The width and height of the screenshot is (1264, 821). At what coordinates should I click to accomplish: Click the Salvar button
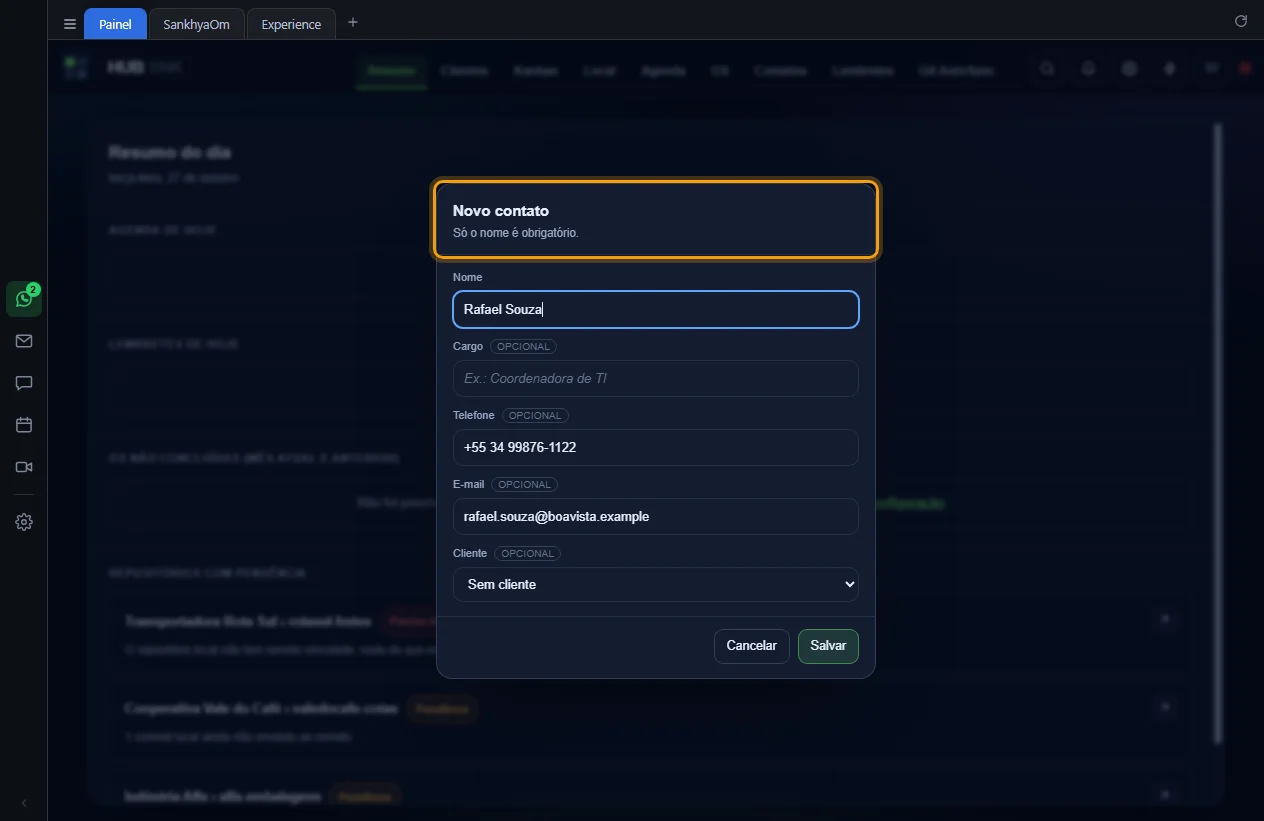click(828, 646)
